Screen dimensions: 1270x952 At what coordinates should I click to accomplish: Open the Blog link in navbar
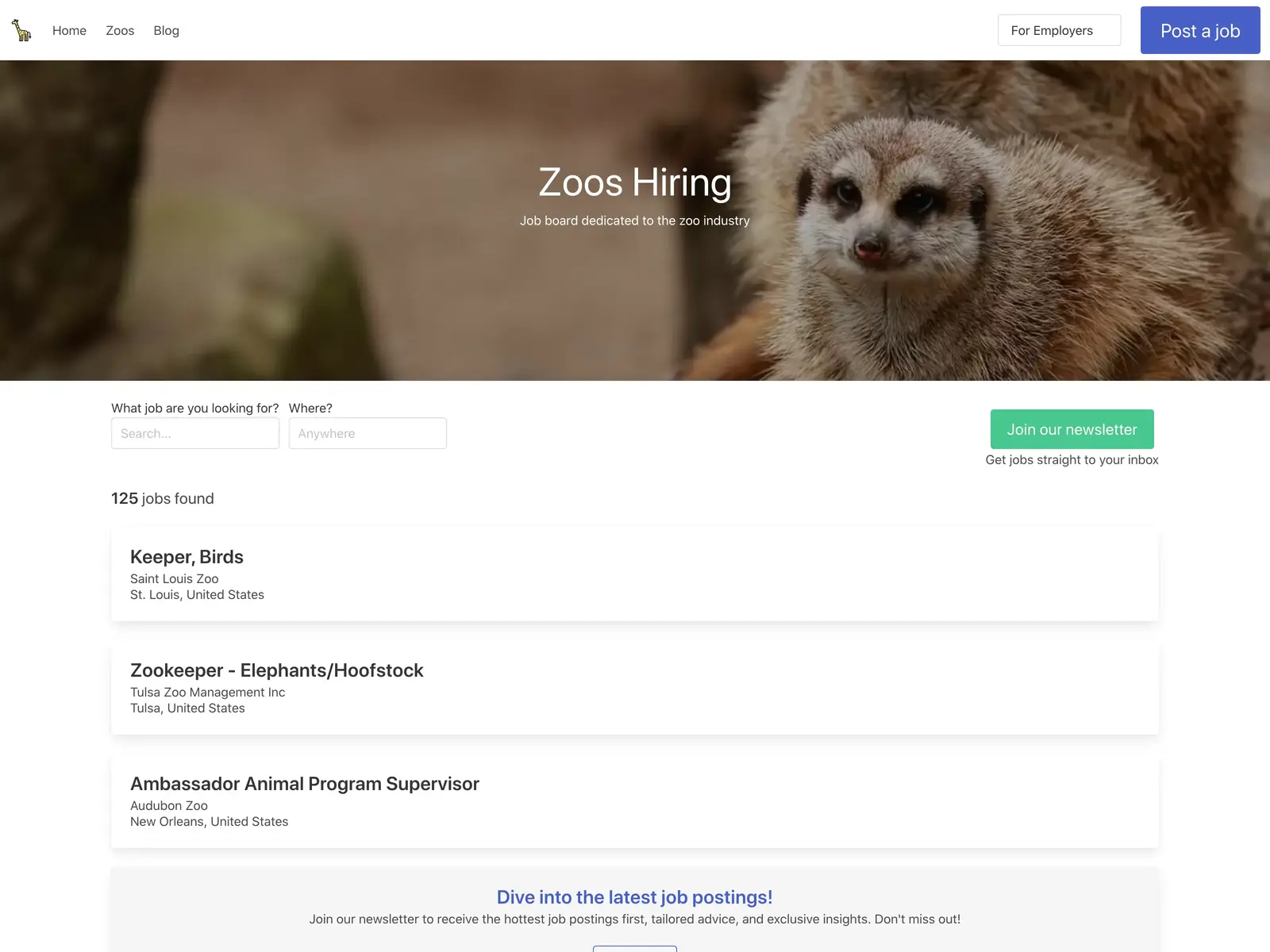[x=166, y=30]
